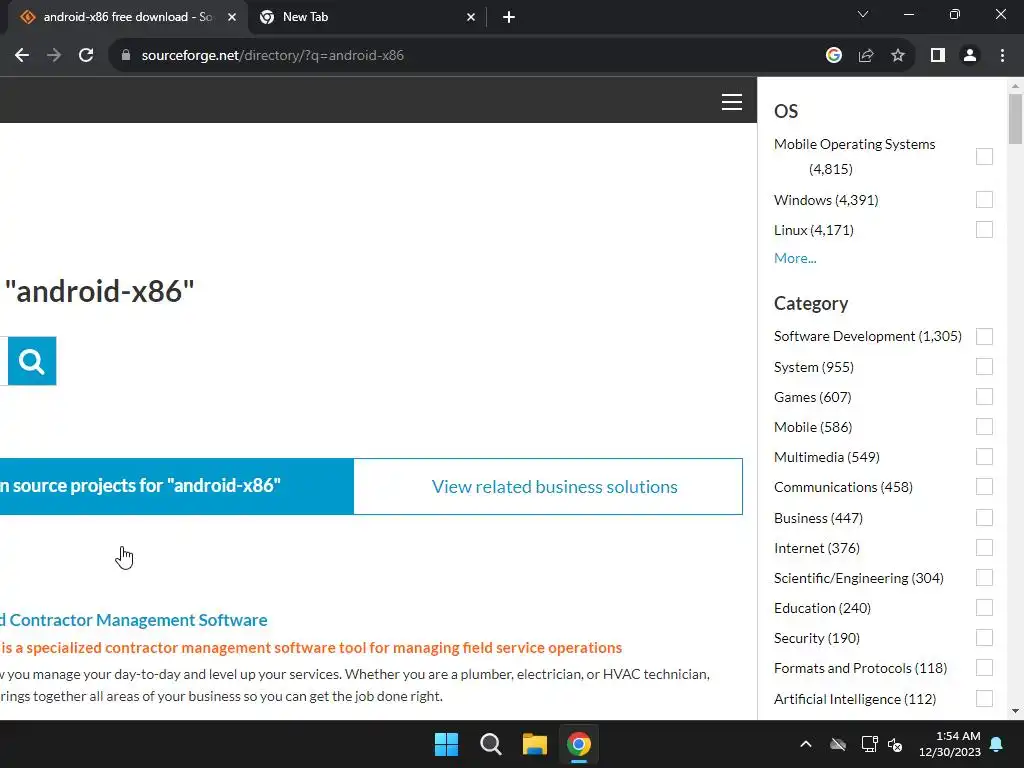Open Chrome three-dot menu
This screenshot has width=1024, height=768.
tap(1002, 56)
